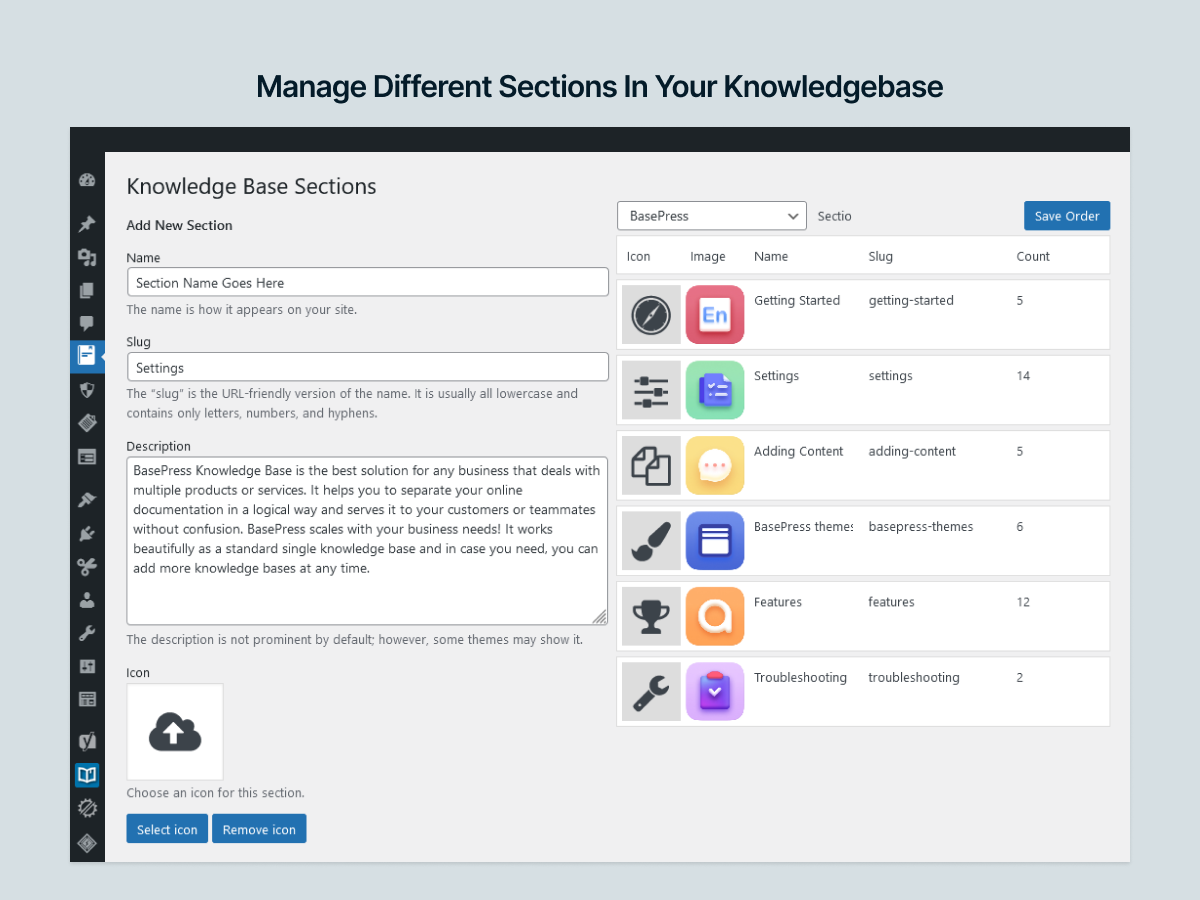Click inside the Description text area
The width and height of the screenshot is (1200, 900).
pyautogui.click(x=367, y=541)
